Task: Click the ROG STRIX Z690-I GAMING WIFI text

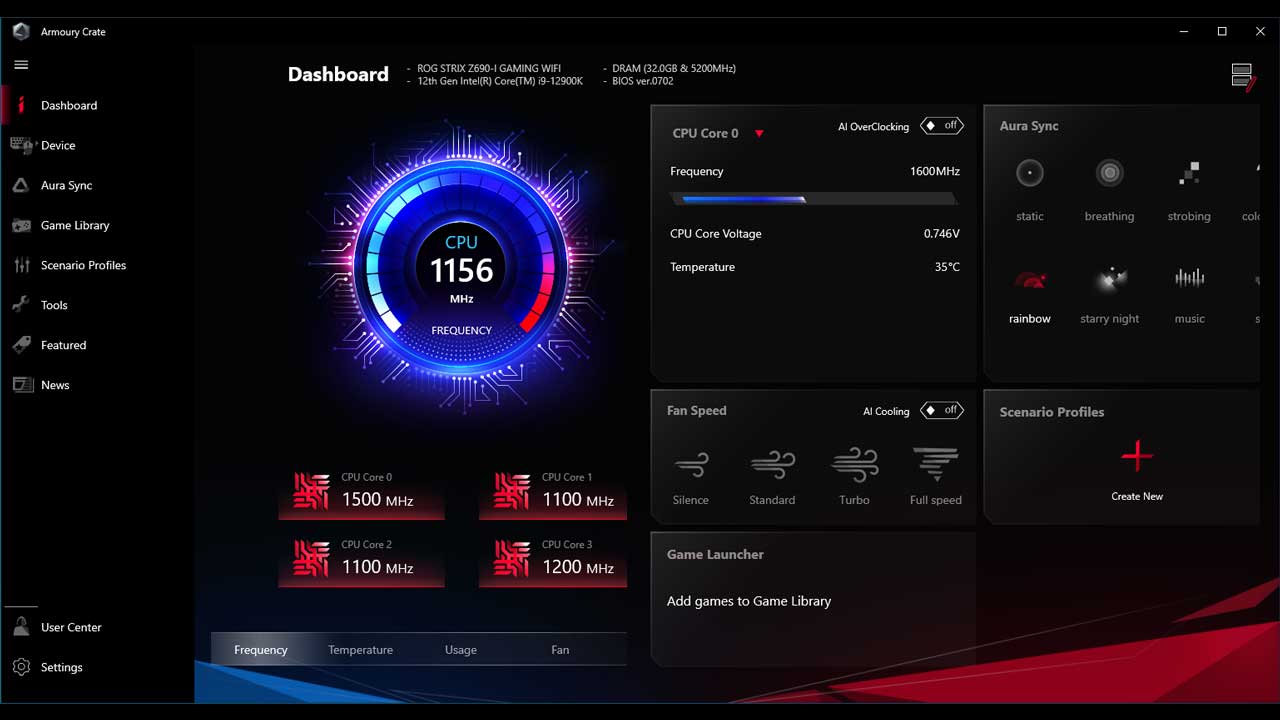Action: (489, 69)
